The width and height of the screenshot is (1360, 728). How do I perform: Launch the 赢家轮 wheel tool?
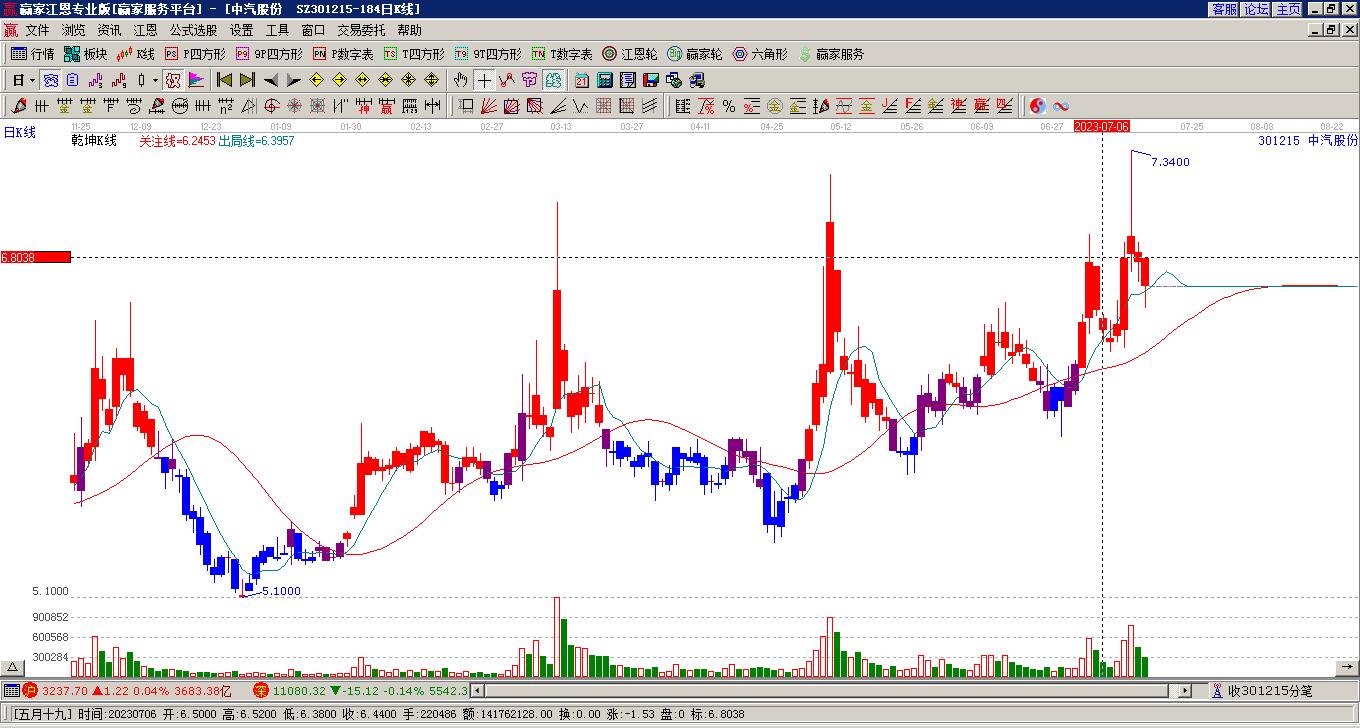click(695, 54)
